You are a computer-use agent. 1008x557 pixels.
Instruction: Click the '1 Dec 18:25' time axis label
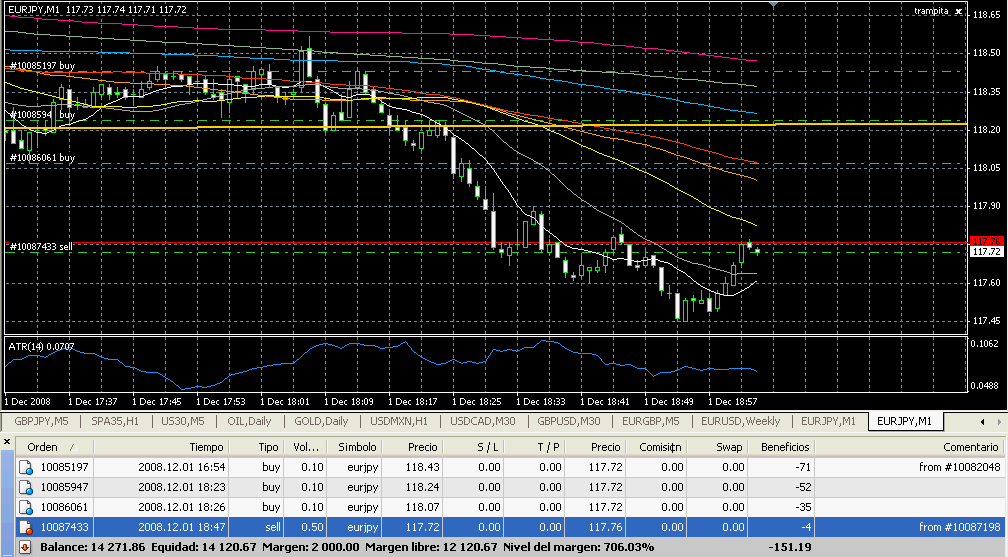[x=476, y=401]
